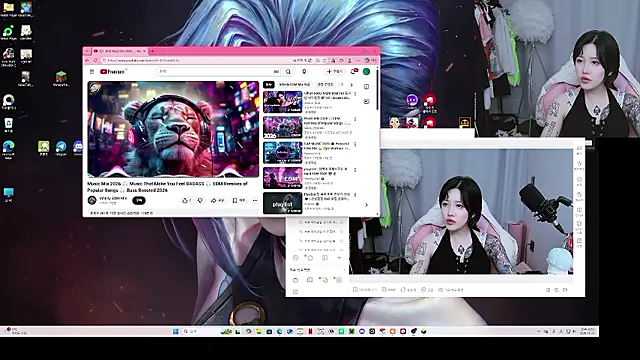Viewport: 640px width, 360px height.
Task: Save the Music Mix 2026 video to a playlist
Action: [239, 200]
